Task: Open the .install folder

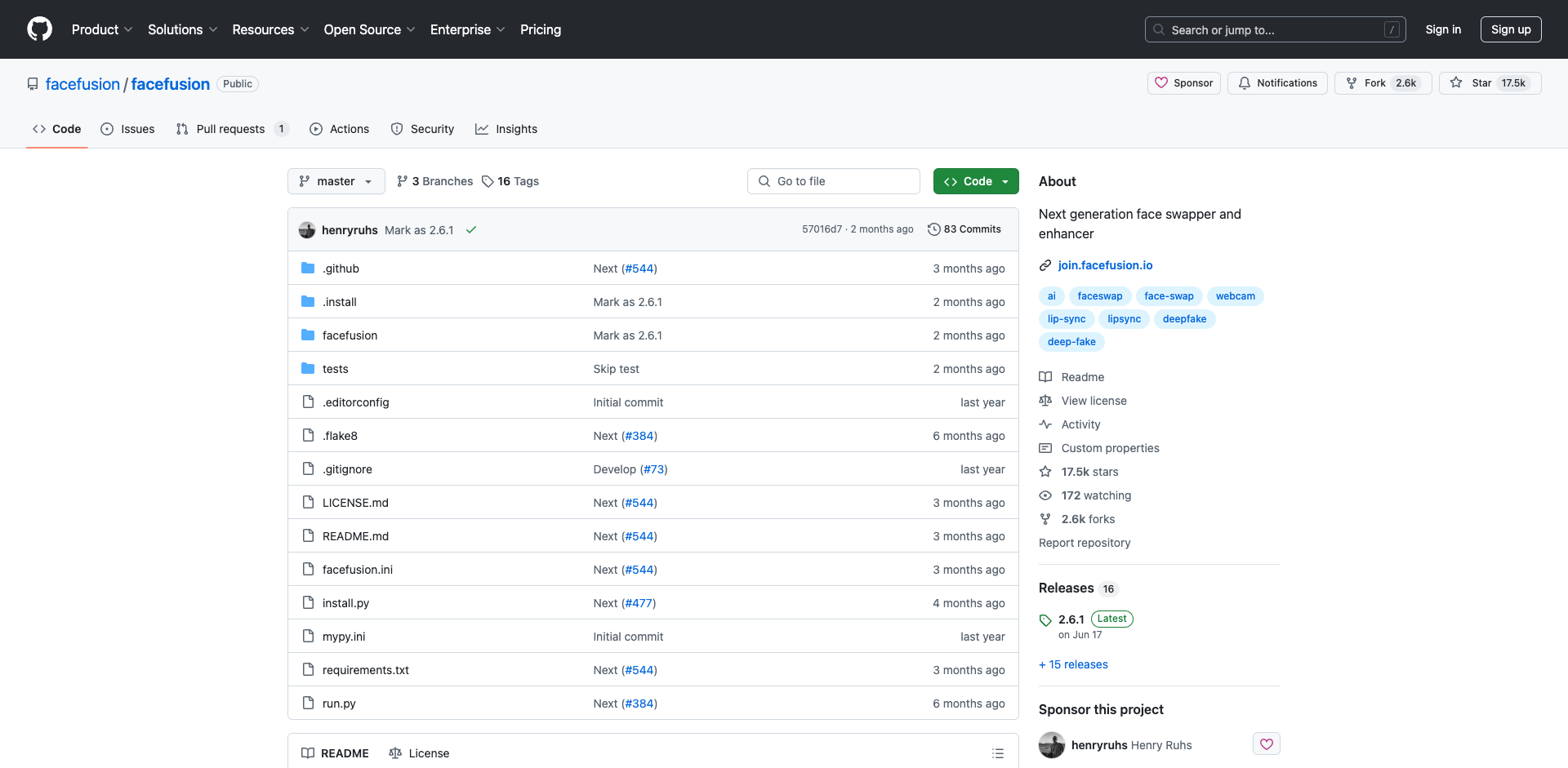Action: 339,302
